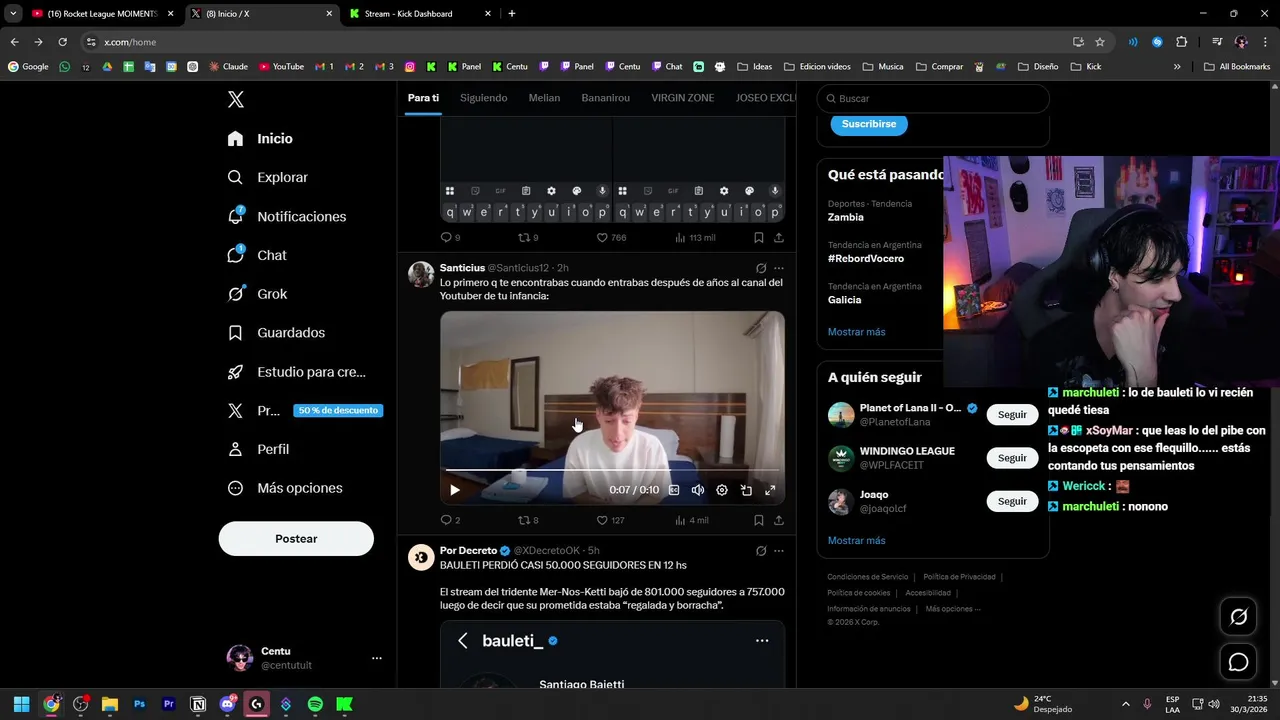The height and width of the screenshot is (720, 1280).
Task: Play the Santicius video
Action: click(455, 490)
